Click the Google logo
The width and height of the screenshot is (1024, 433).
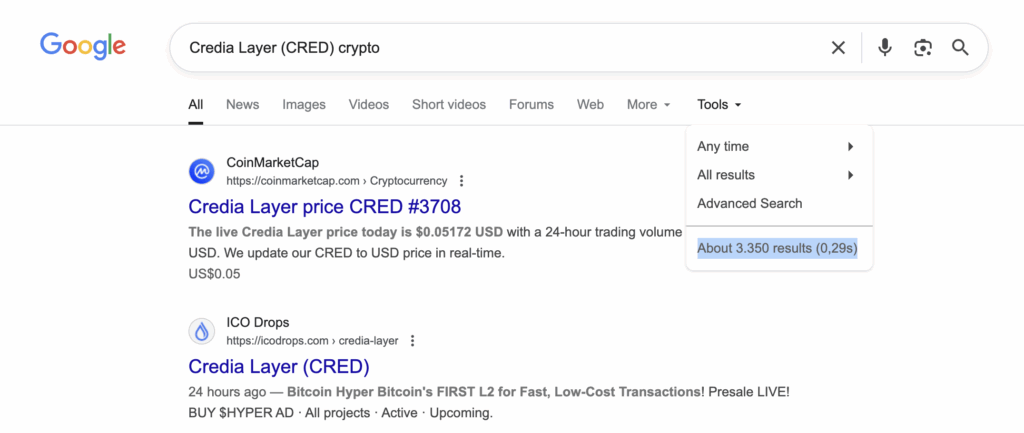click(83, 46)
